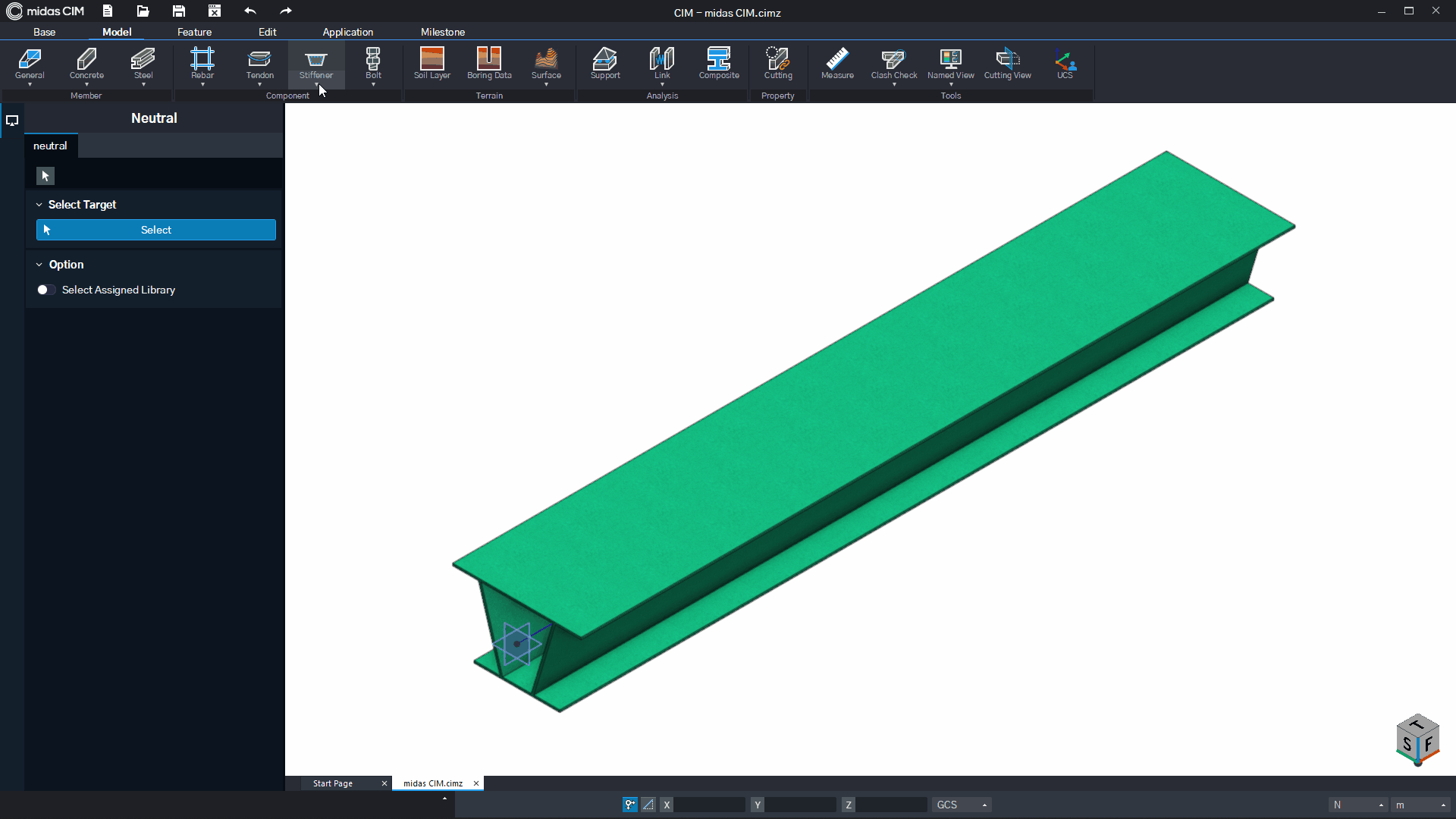Open the length unit 'm' dropdown
Viewport: 1456px width, 819px height.
pyautogui.click(x=1421, y=805)
